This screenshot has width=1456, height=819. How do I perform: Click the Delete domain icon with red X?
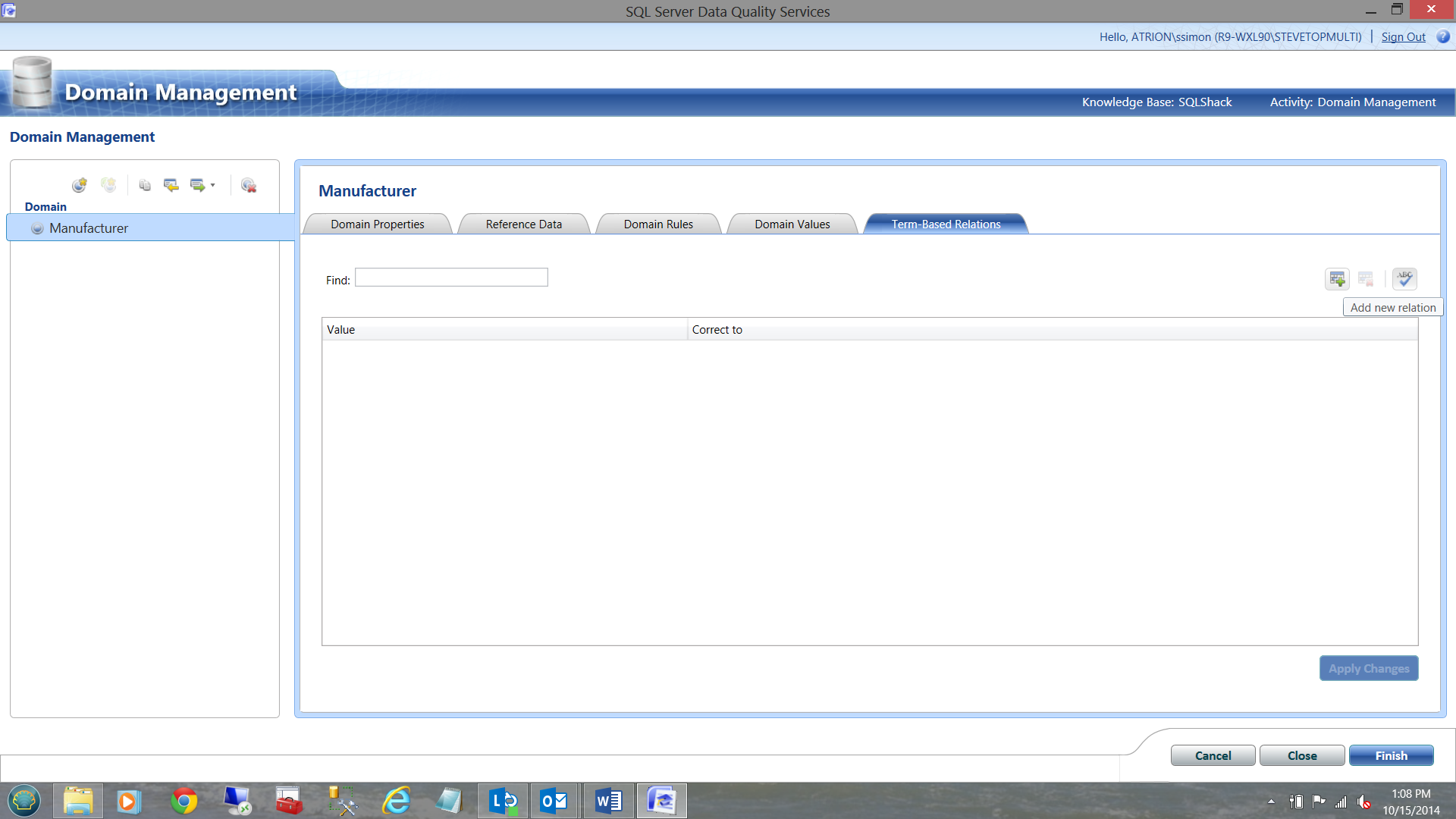(x=248, y=185)
